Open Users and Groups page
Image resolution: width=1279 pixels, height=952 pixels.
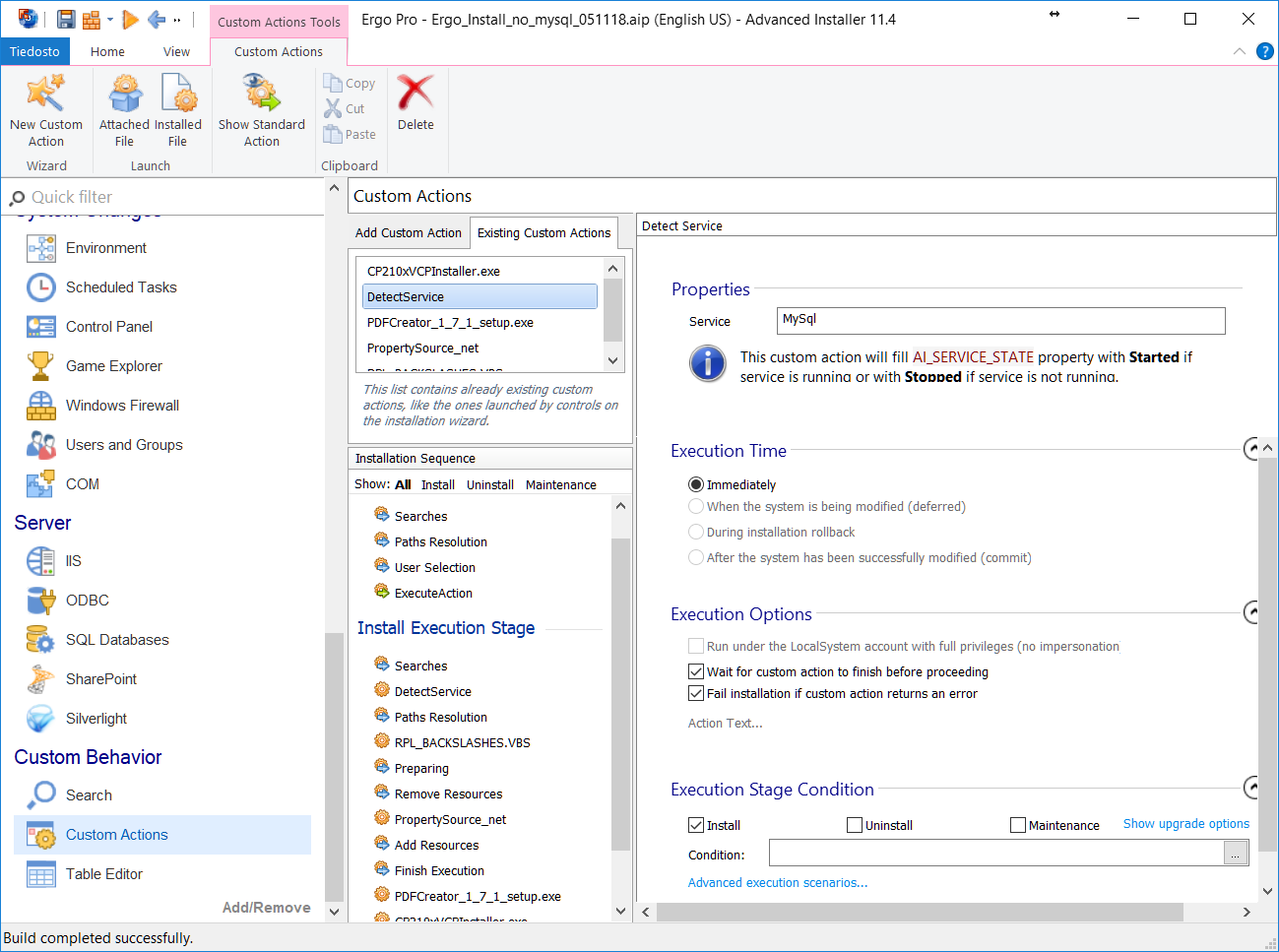point(124,445)
